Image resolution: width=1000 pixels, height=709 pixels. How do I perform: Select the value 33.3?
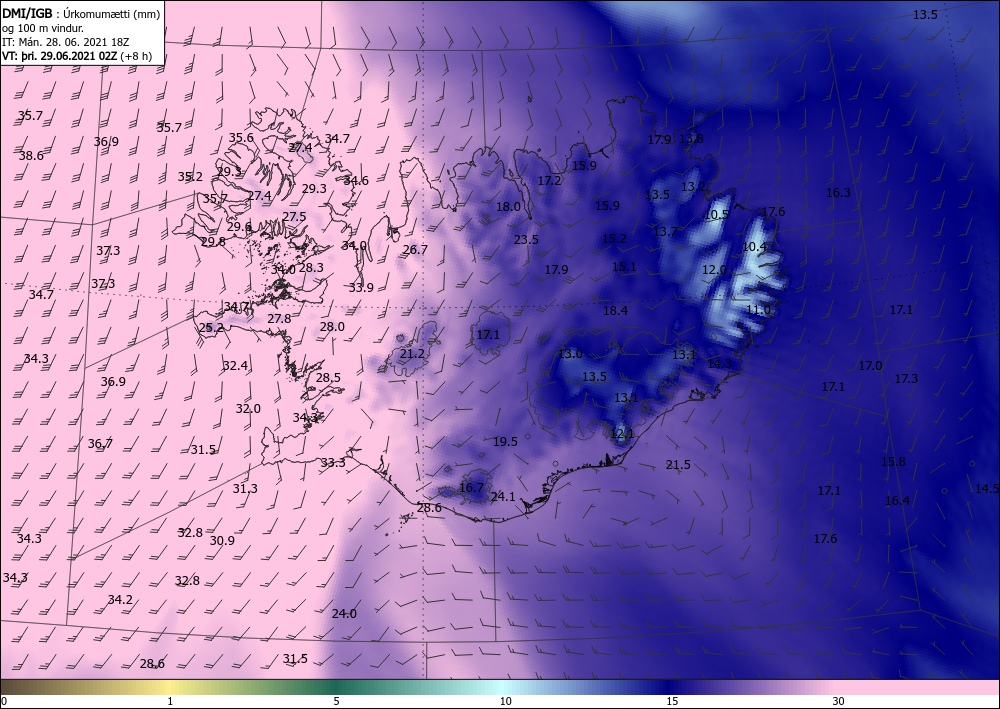coord(333,462)
